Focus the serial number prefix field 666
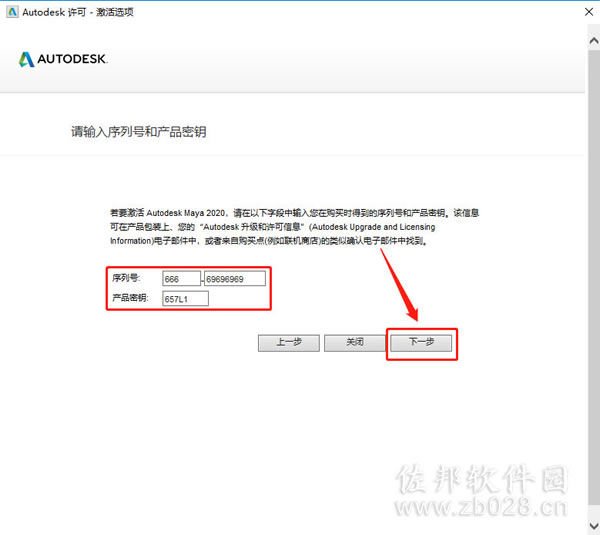The image size is (600, 535). coord(181,279)
